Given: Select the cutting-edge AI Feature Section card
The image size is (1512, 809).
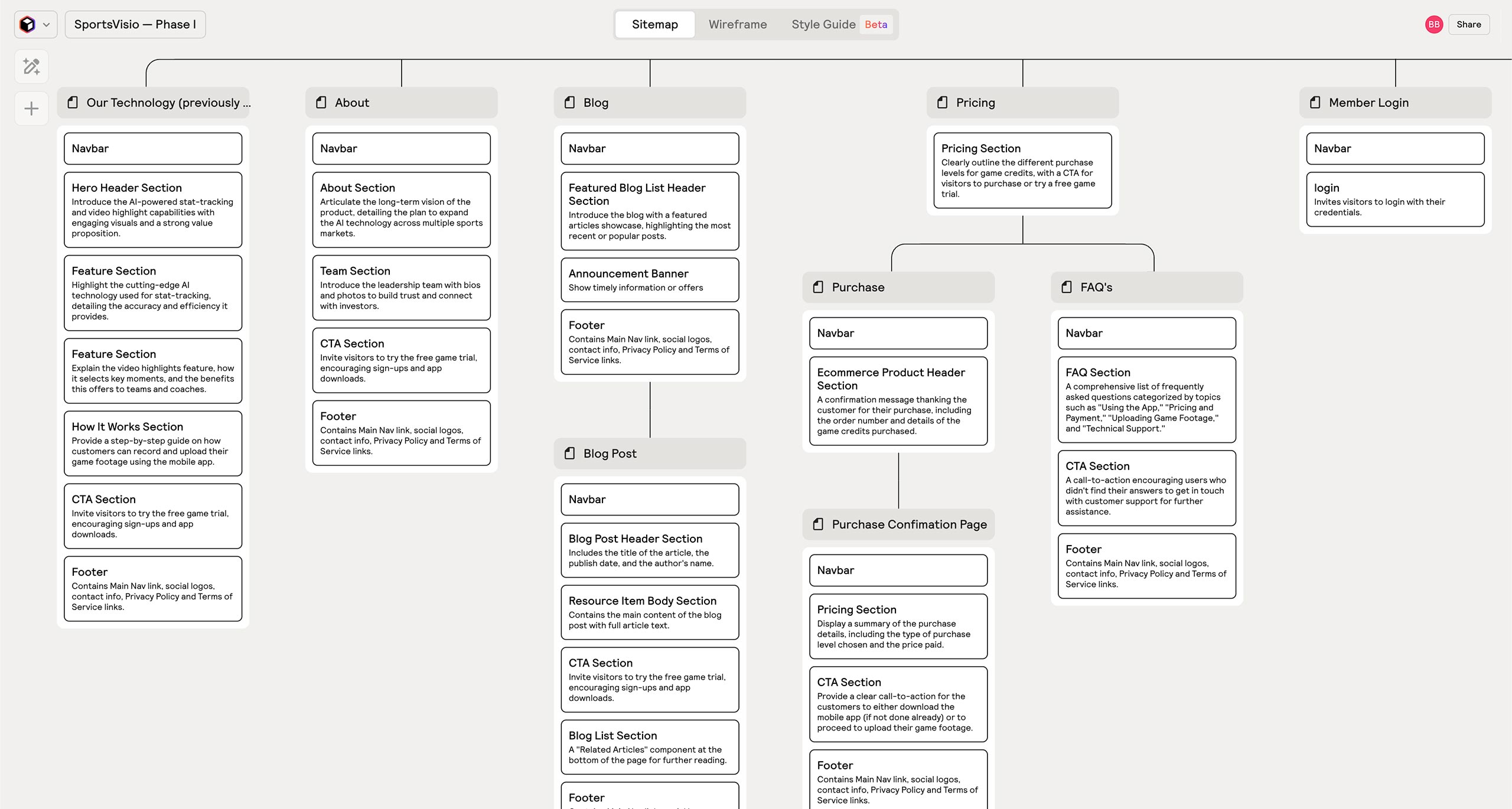Looking at the screenshot, I should [153, 293].
